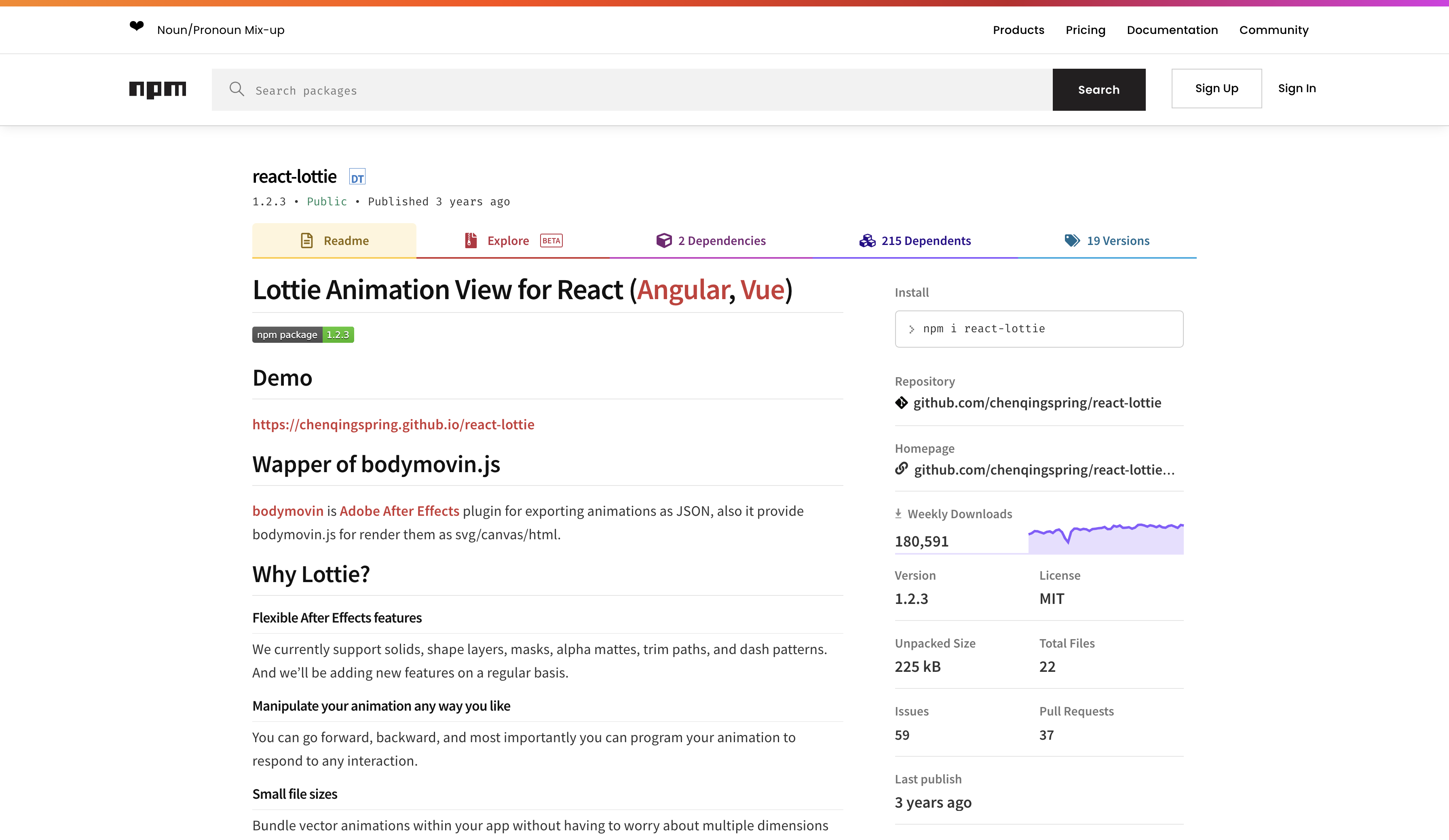Open the chenqingspring.github.io demo link
The height and width of the screenshot is (840, 1449).
[x=393, y=424]
